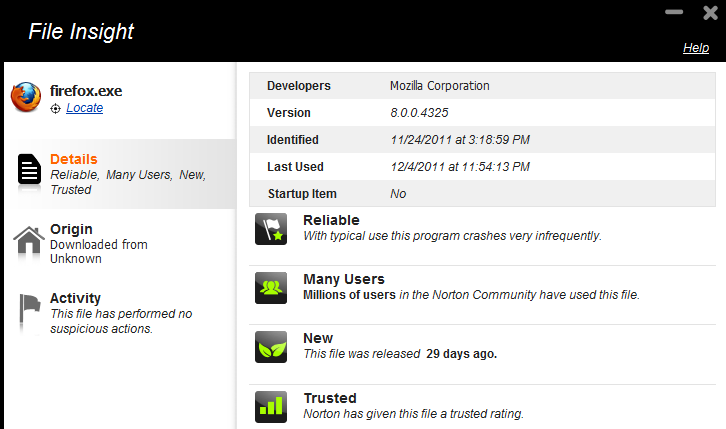Click the Origin house icon
The width and height of the screenshot is (726, 429).
tap(29, 240)
